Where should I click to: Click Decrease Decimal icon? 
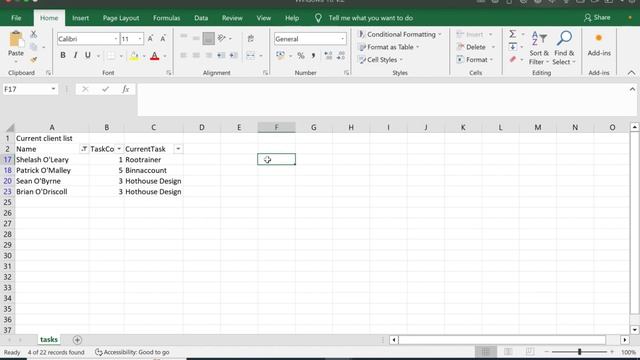(341, 56)
